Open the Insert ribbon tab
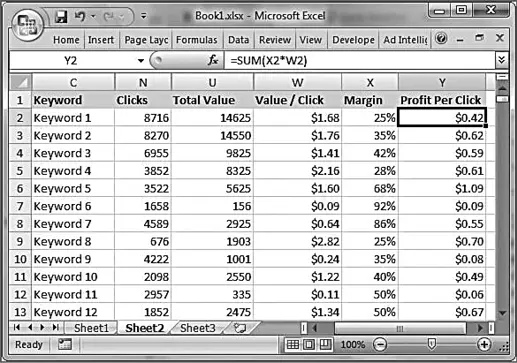 point(101,40)
